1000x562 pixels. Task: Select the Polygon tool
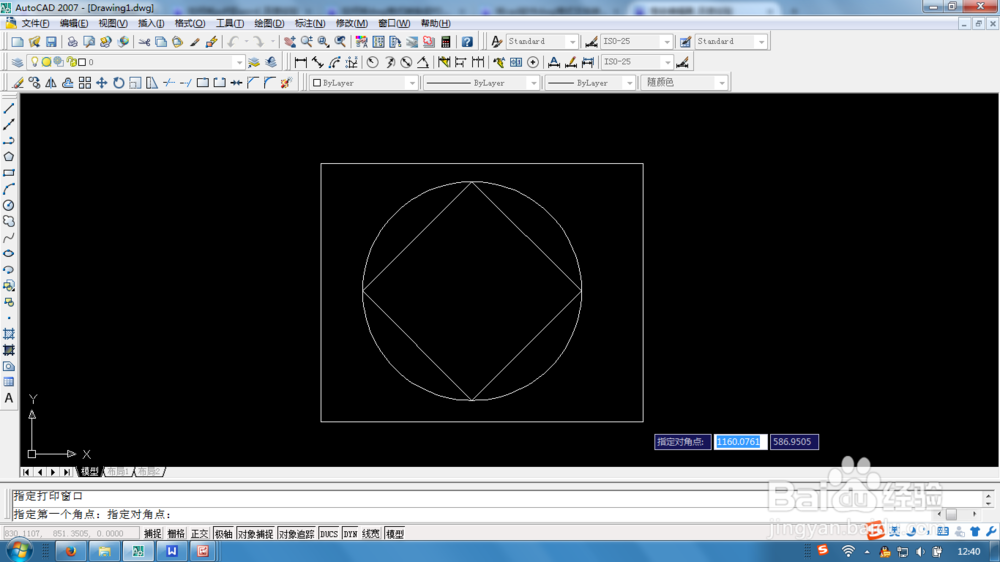click(x=9, y=157)
